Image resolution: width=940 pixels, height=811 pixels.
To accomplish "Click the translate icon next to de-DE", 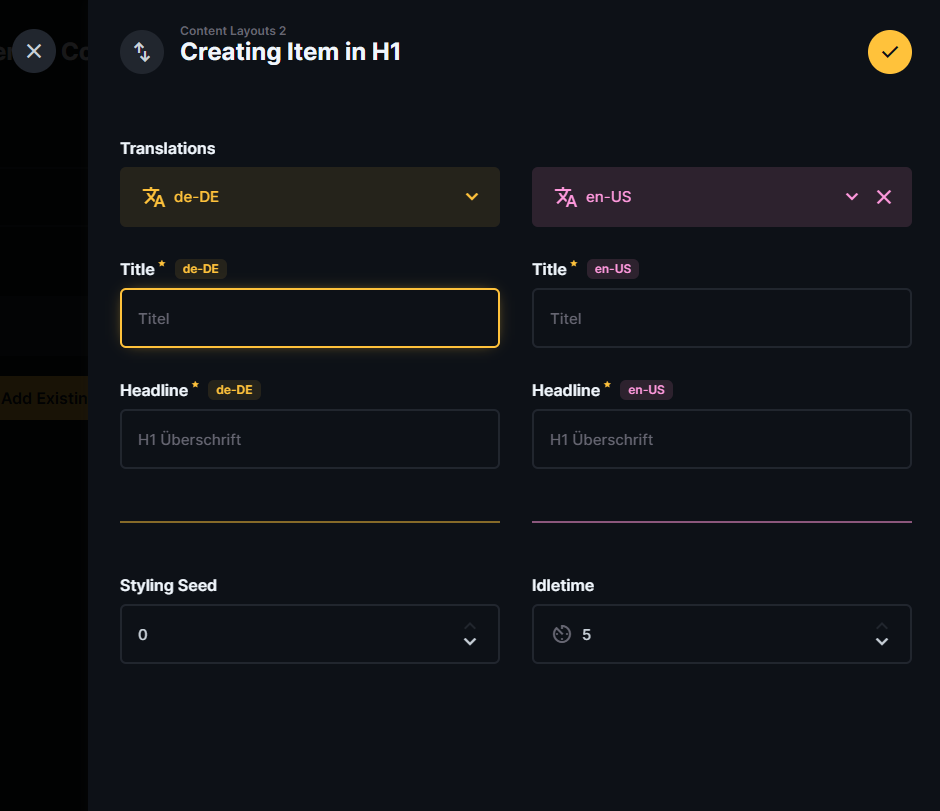I will click(x=154, y=197).
